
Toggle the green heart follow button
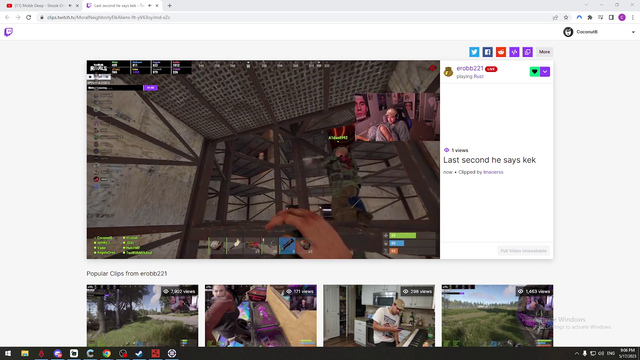click(534, 72)
